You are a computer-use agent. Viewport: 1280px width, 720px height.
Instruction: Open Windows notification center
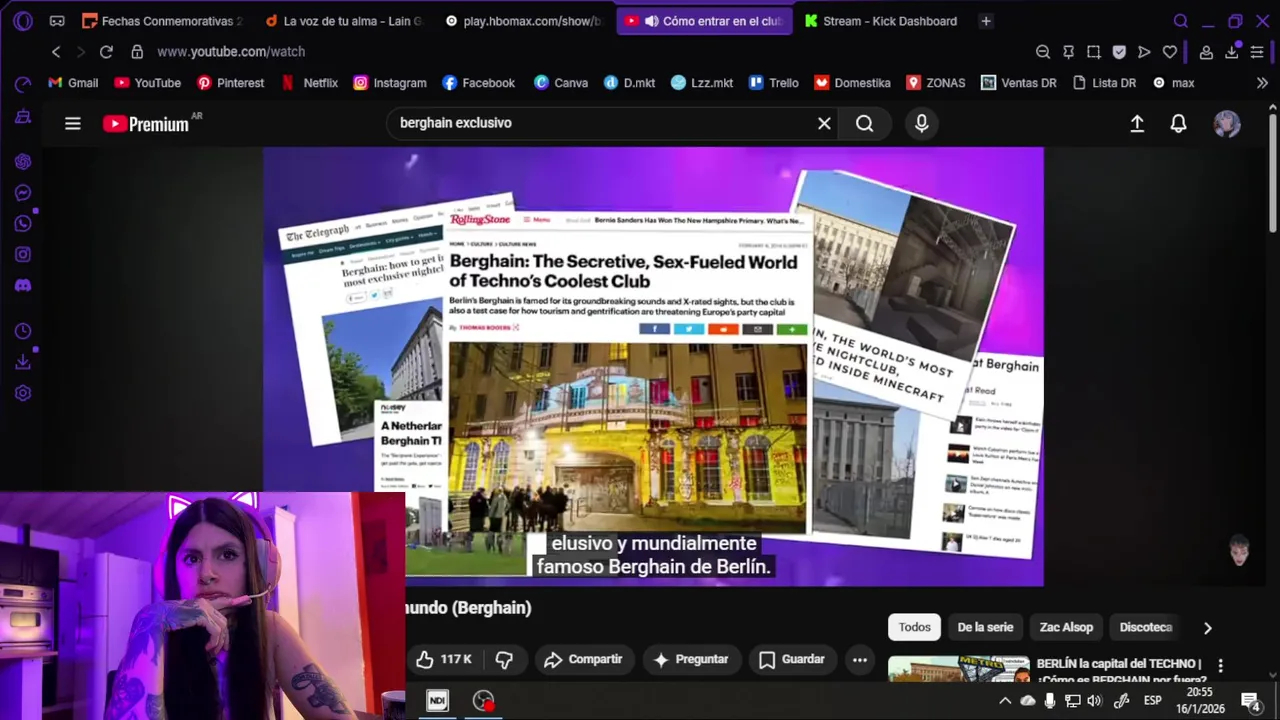click(1250, 701)
